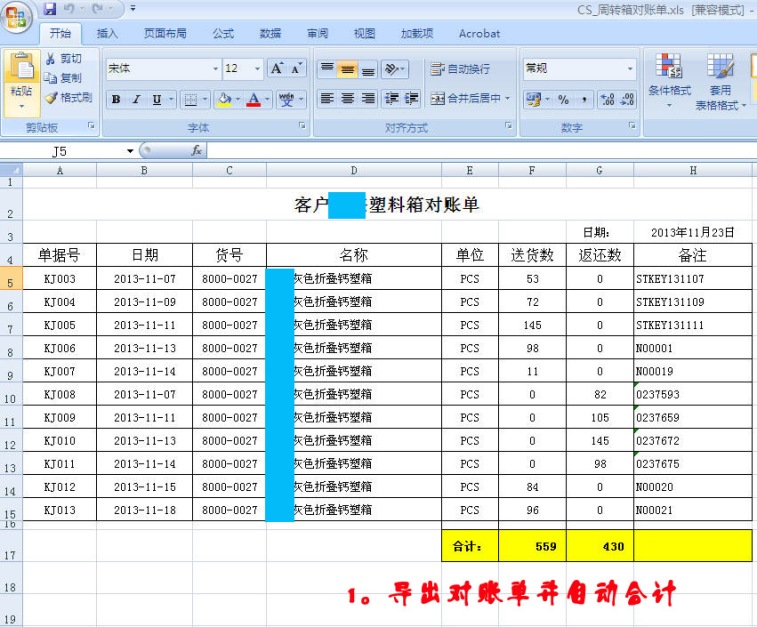Open the number format dropdown 常规

[630, 69]
